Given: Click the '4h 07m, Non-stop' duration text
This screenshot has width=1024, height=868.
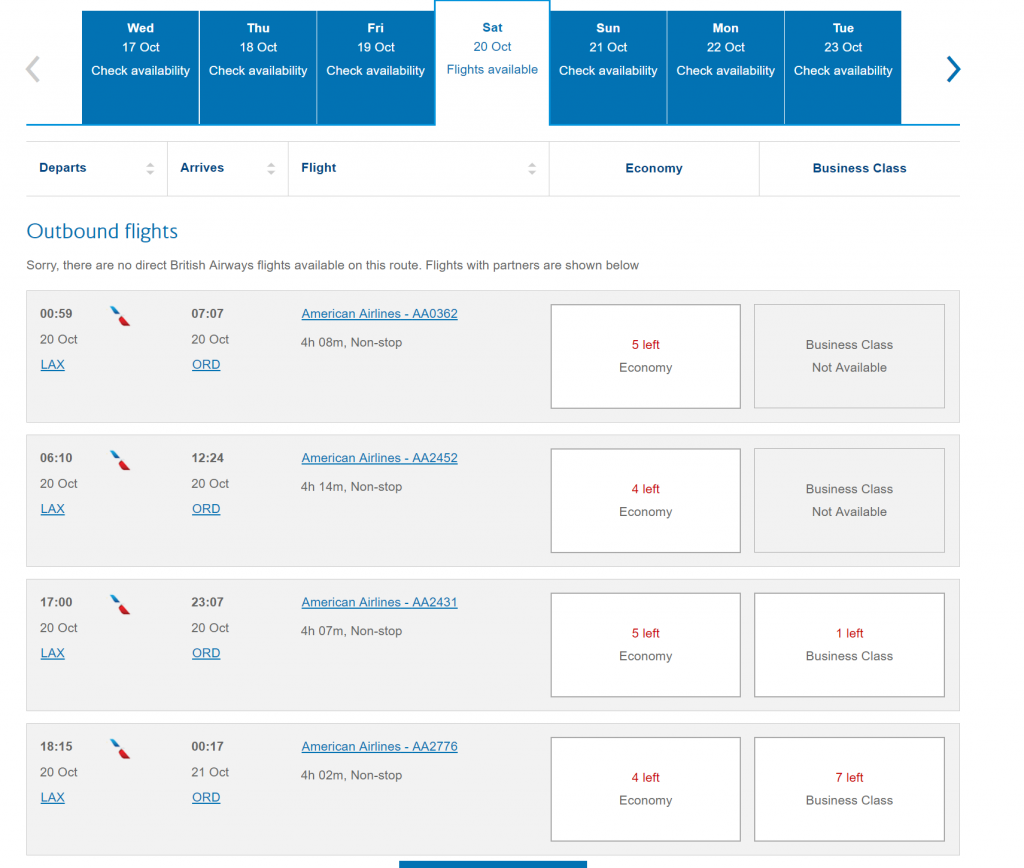Looking at the screenshot, I should (x=351, y=631).
